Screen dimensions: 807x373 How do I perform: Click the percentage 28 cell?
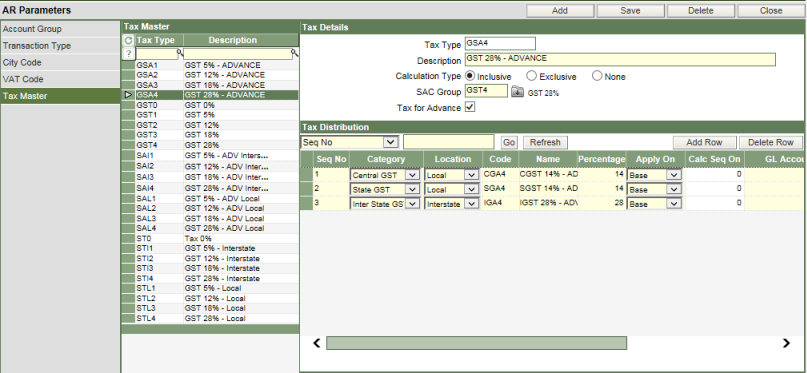(601, 204)
